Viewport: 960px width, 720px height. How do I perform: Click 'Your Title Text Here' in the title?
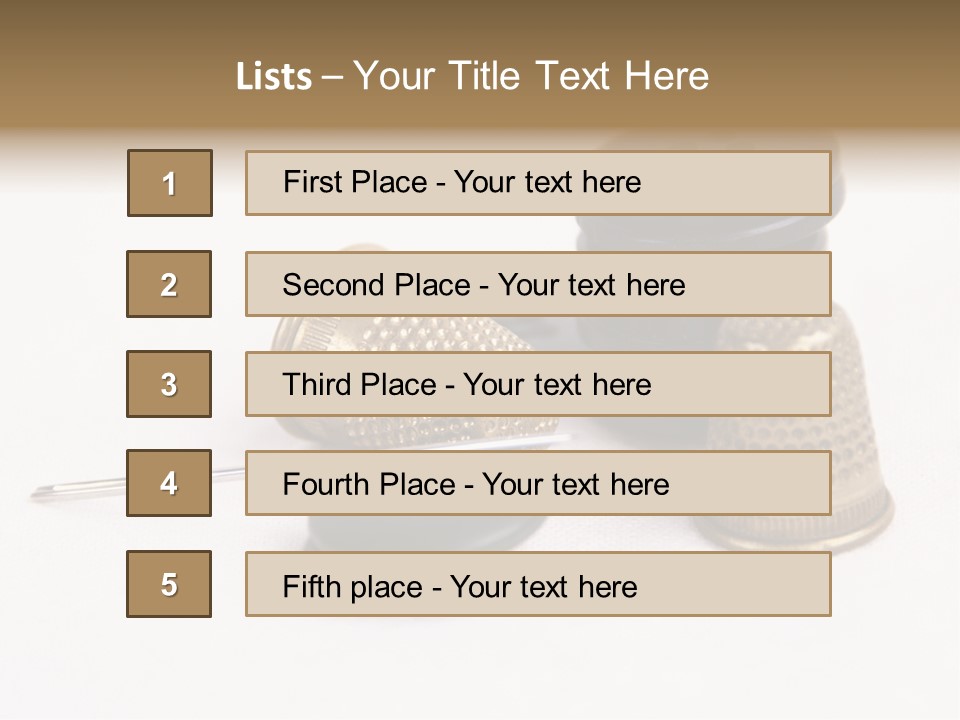point(531,76)
